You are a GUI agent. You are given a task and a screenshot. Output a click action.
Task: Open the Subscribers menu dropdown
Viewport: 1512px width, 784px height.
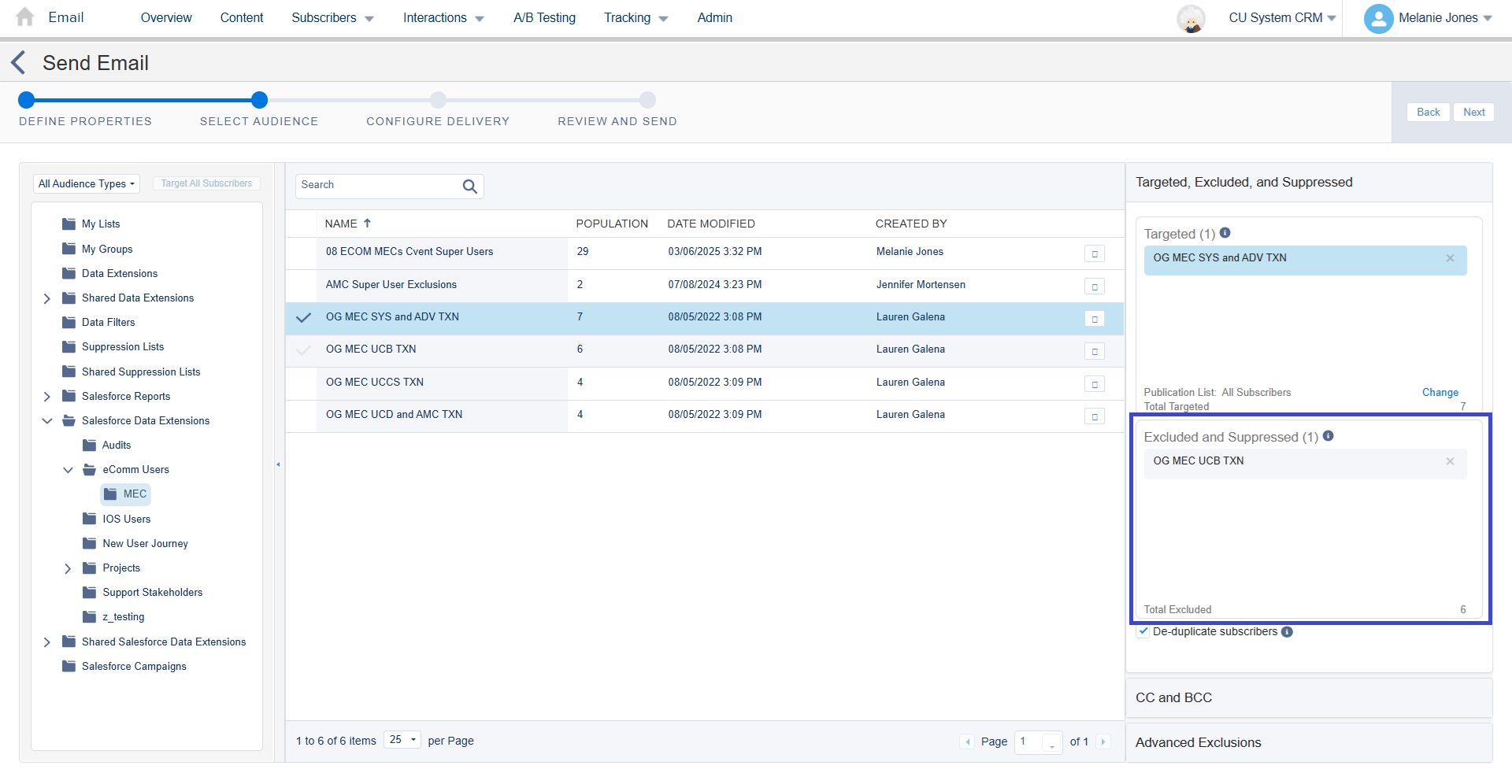tap(332, 17)
